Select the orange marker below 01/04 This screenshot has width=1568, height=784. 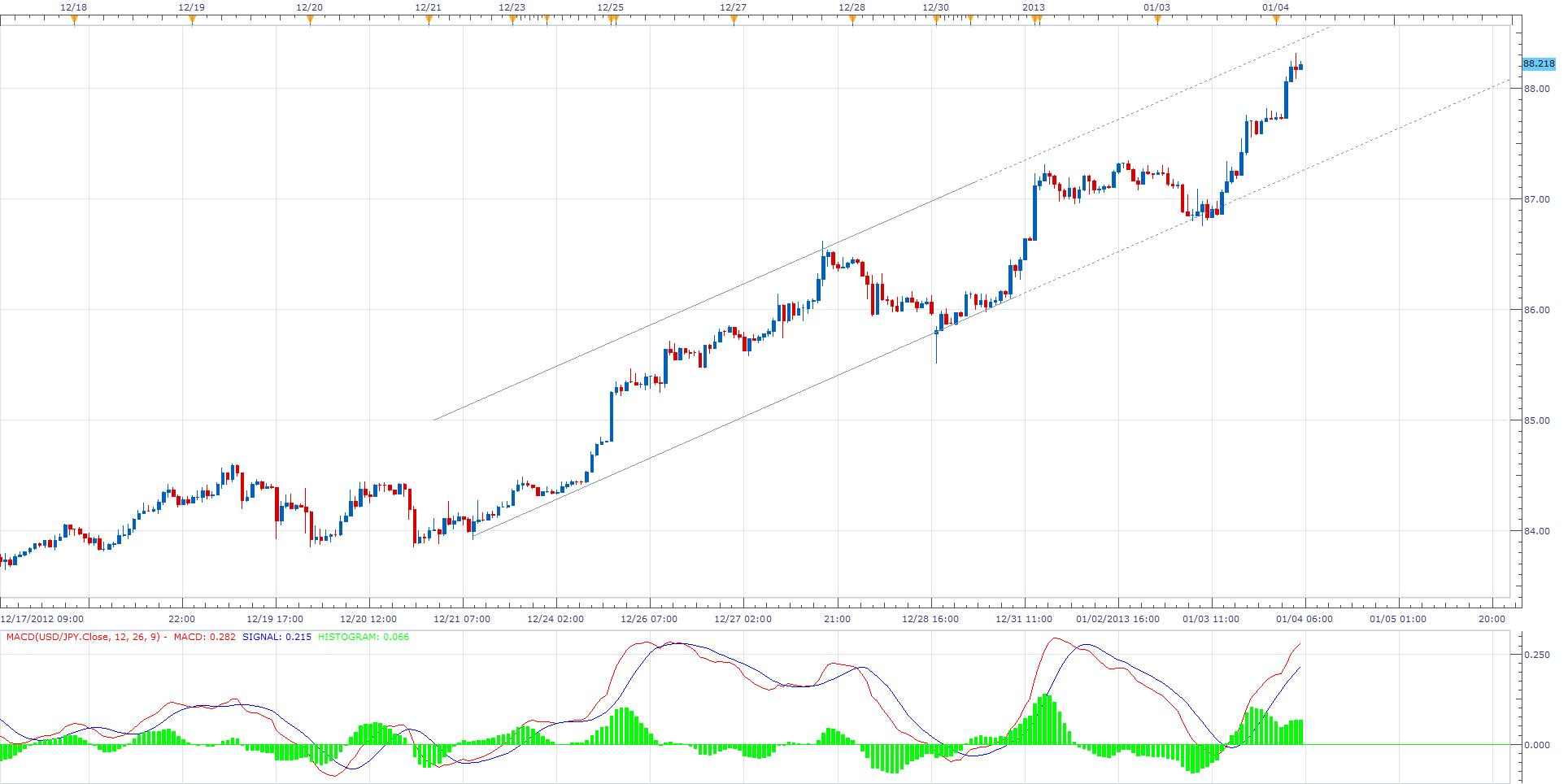[x=1275, y=20]
